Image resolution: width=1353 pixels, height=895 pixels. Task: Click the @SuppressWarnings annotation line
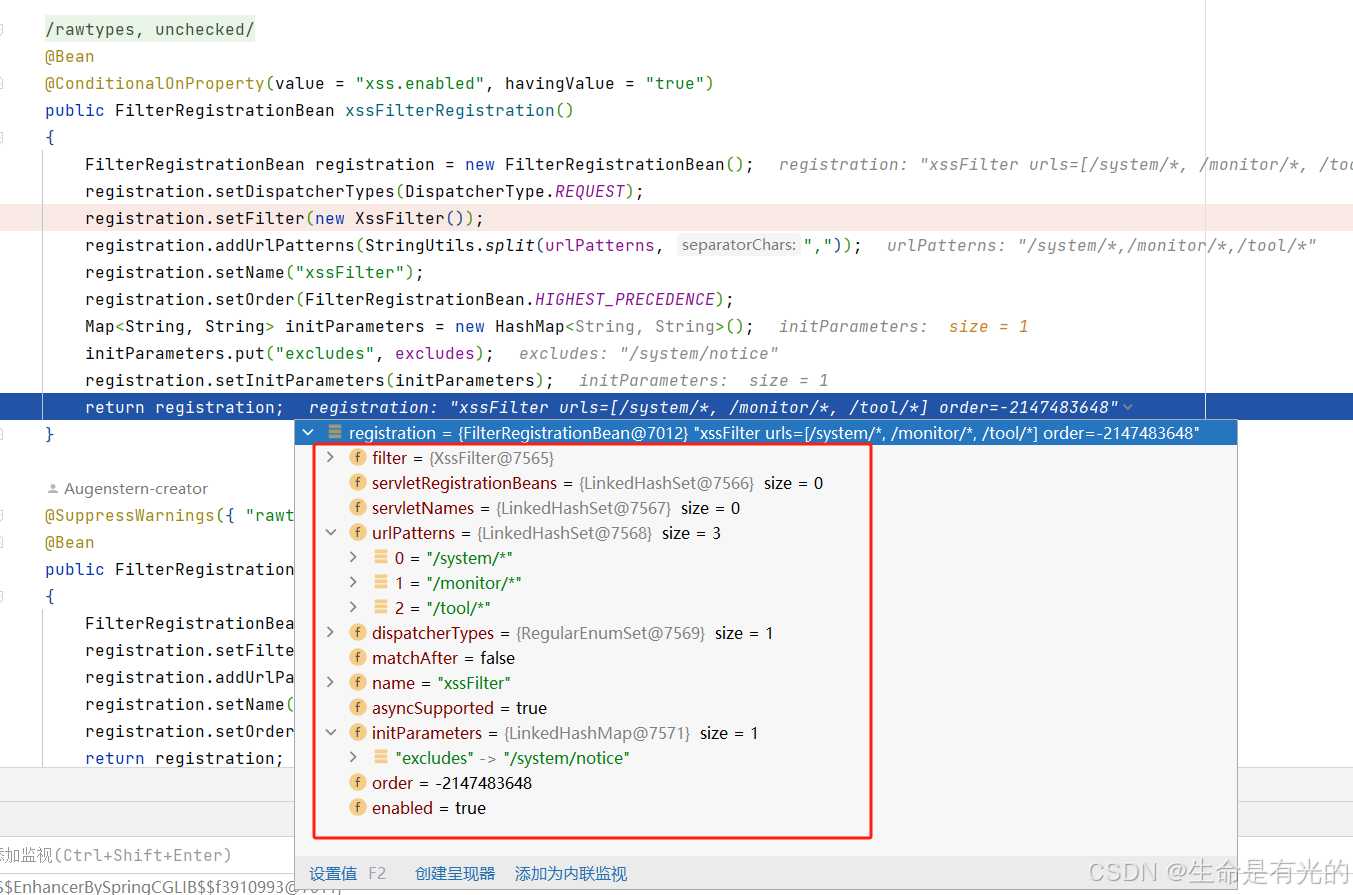pyautogui.click(x=170, y=516)
